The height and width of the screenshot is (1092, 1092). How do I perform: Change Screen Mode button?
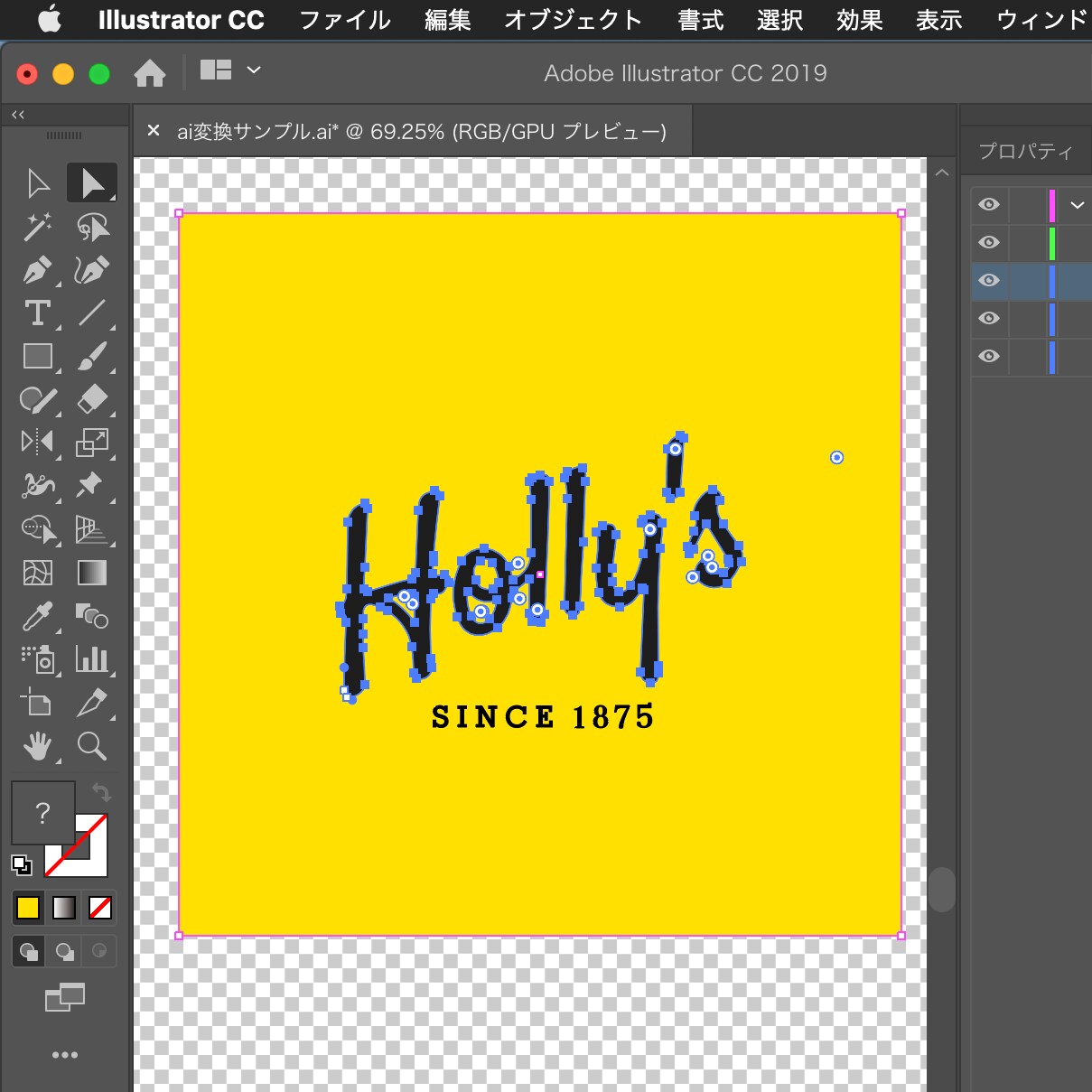(65, 997)
